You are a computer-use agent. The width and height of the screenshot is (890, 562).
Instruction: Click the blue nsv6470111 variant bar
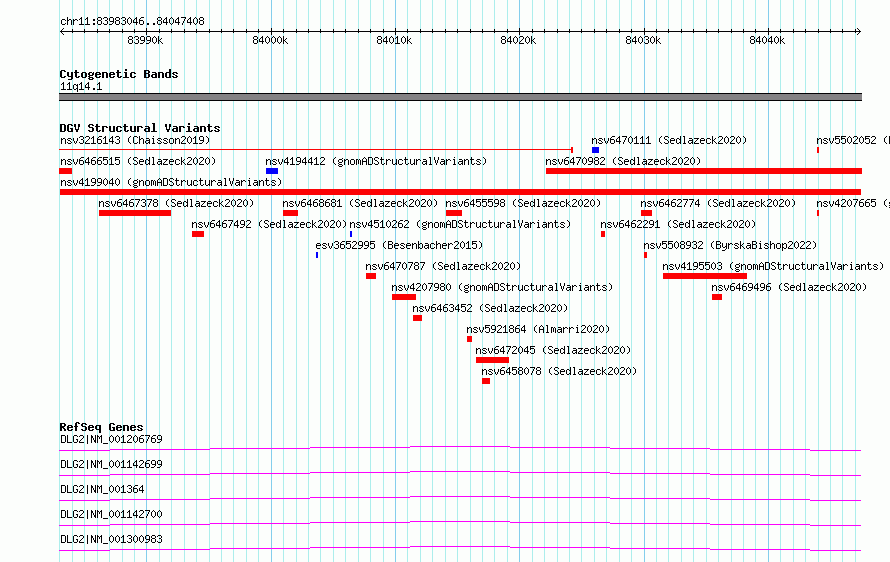(595, 150)
